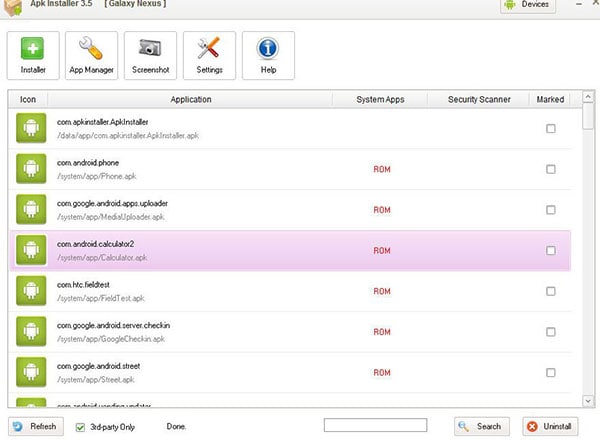Click the Android icon for com.google.android.apps.uploader

tap(31, 209)
